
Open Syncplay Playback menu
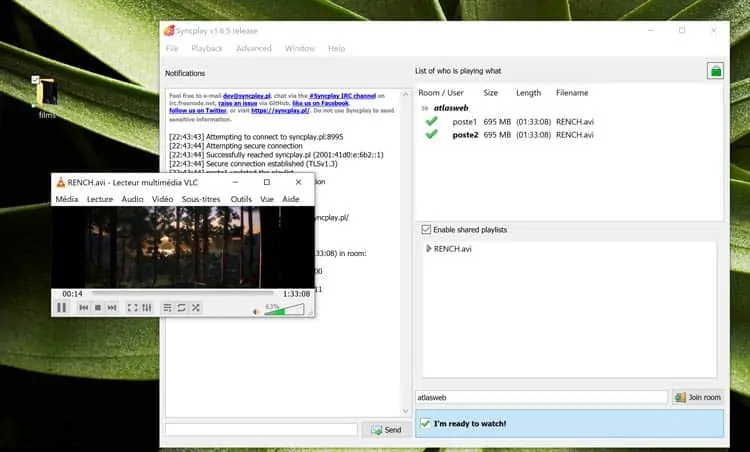pyautogui.click(x=207, y=48)
